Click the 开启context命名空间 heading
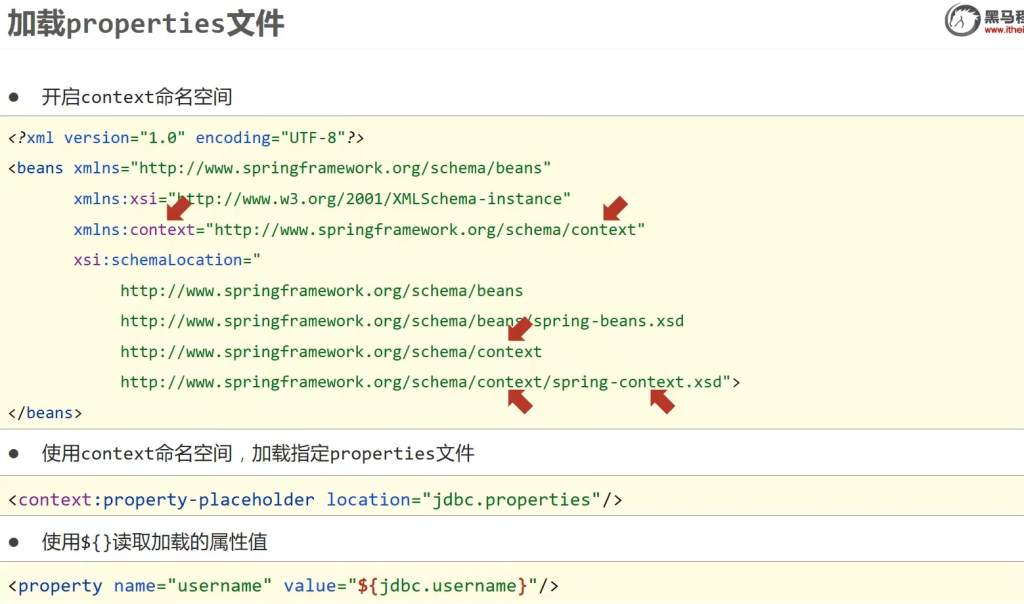Viewport: 1024px width, 604px height. pyautogui.click(x=137, y=97)
